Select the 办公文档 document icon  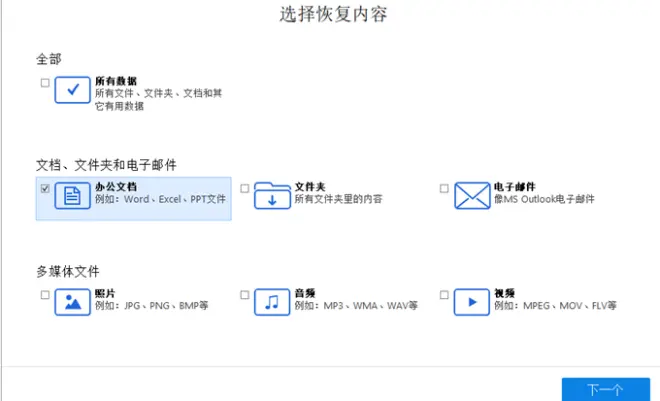click(72, 196)
